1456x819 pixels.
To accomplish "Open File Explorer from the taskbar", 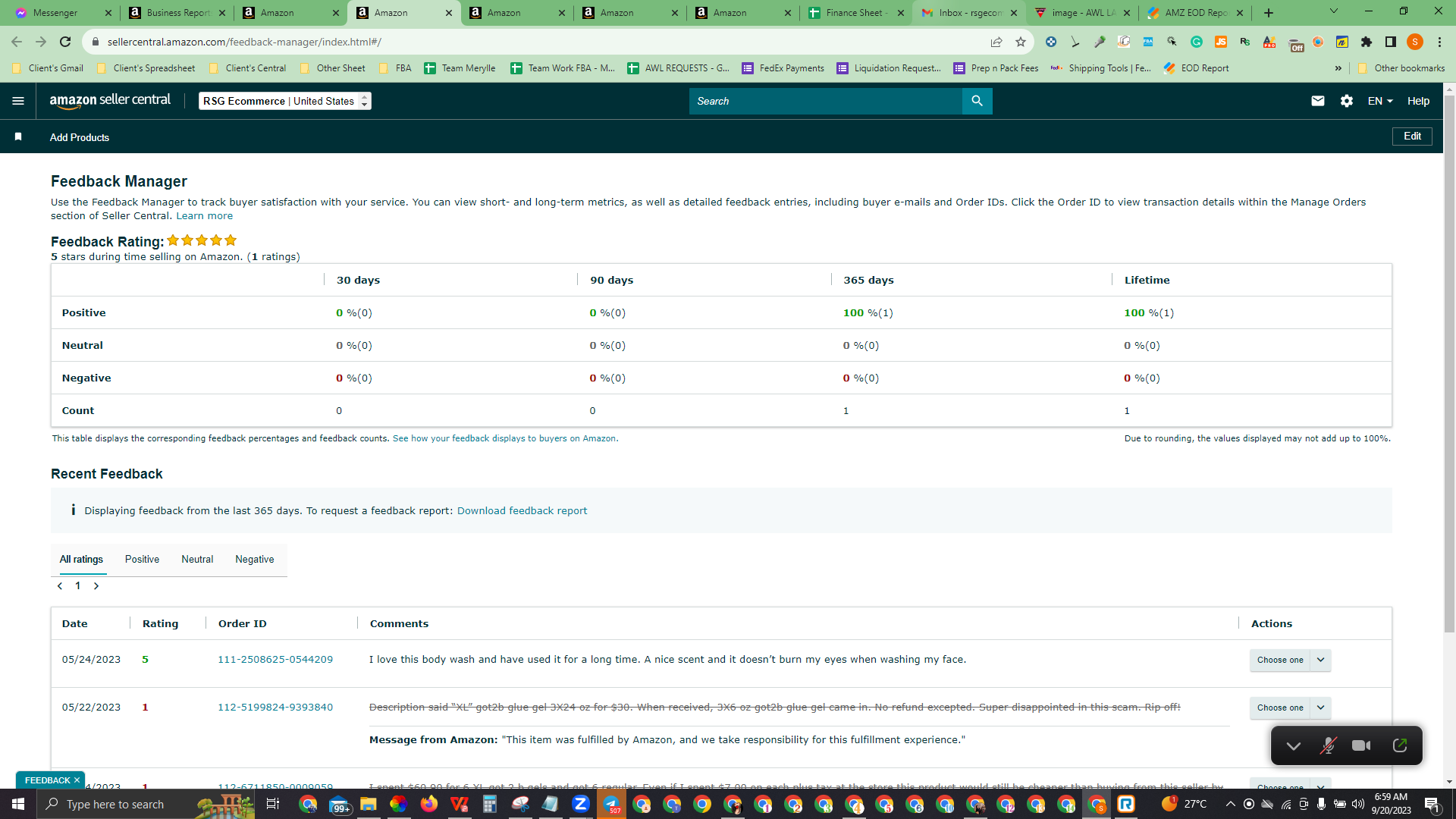I will coord(369,804).
